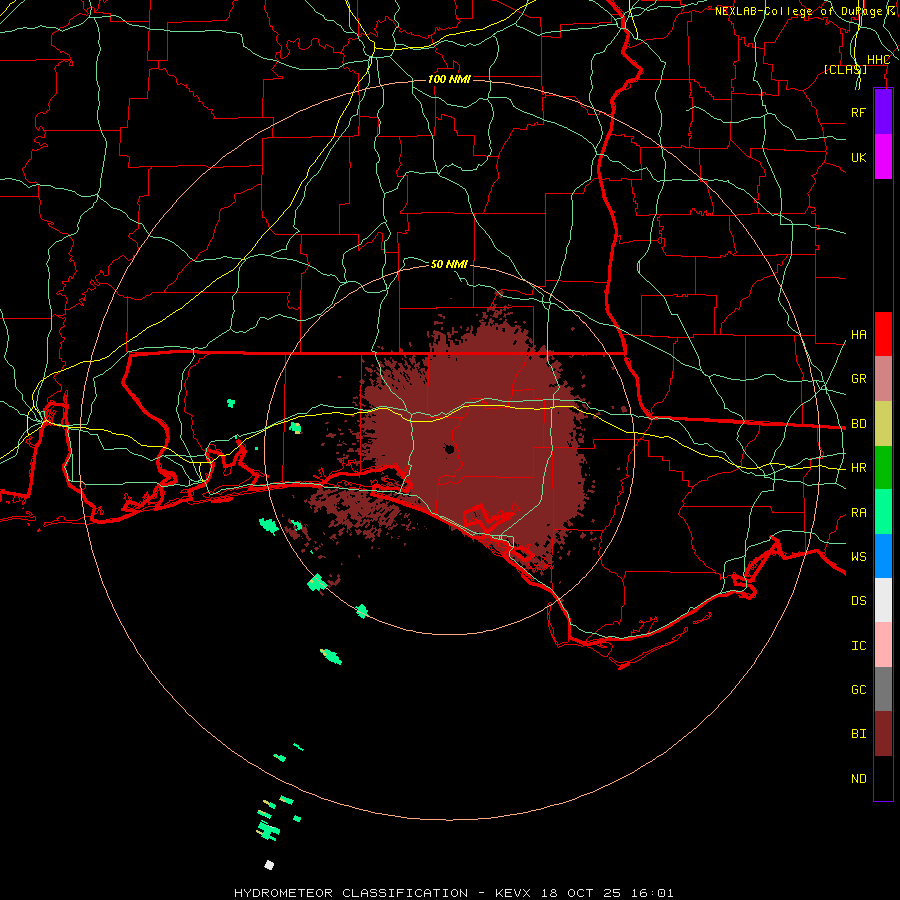Viewport: 900px width, 900px height.
Task: Pick the pink GR legend swatch
Action: [x=883, y=379]
